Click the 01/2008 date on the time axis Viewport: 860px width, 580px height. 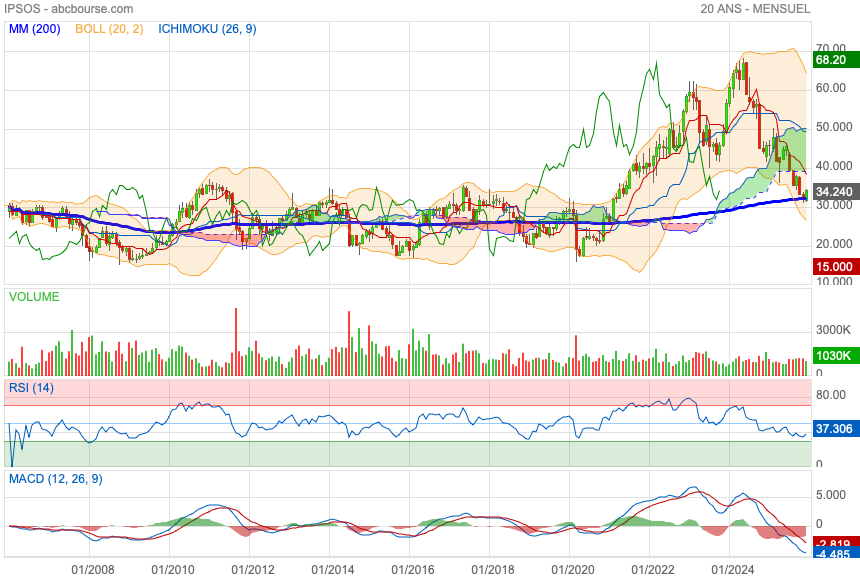coord(90,569)
